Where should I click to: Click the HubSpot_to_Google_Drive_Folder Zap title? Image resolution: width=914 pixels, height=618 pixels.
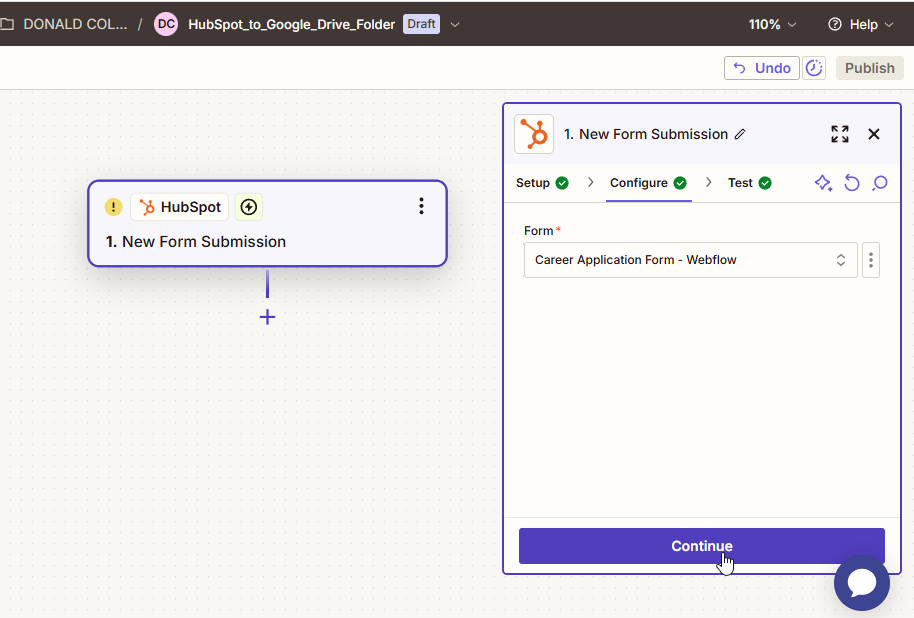click(291, 24)
